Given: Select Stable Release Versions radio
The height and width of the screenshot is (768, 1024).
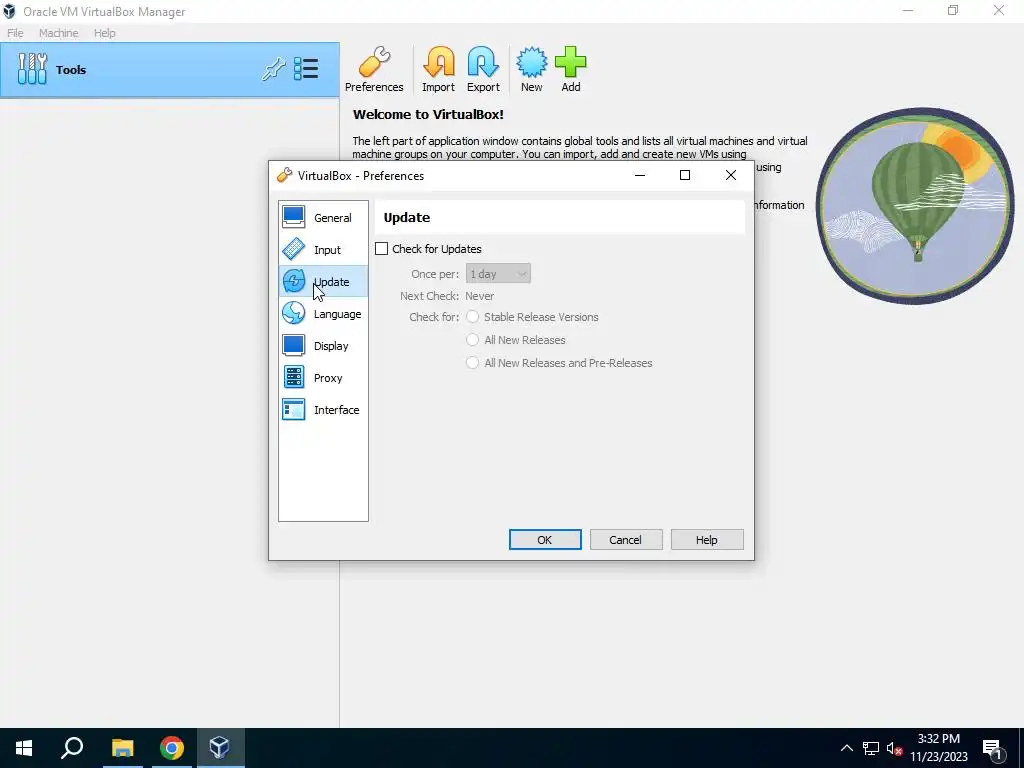Looking at the screenshot, I should coord(472,317).
